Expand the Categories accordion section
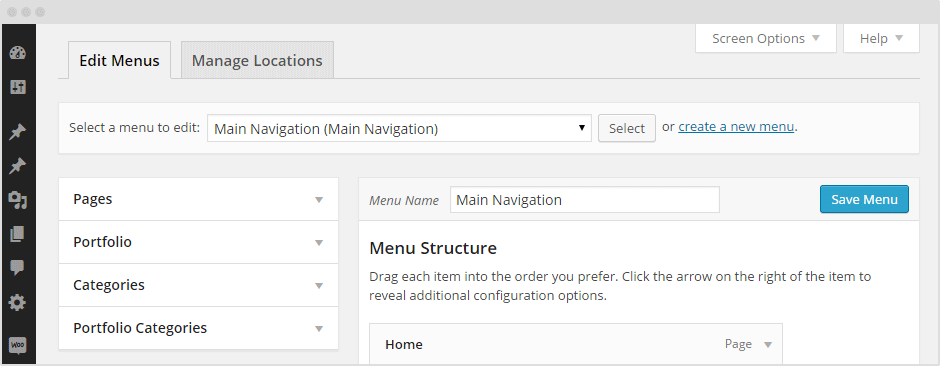 pyautogui.click(x=198, y=285)
